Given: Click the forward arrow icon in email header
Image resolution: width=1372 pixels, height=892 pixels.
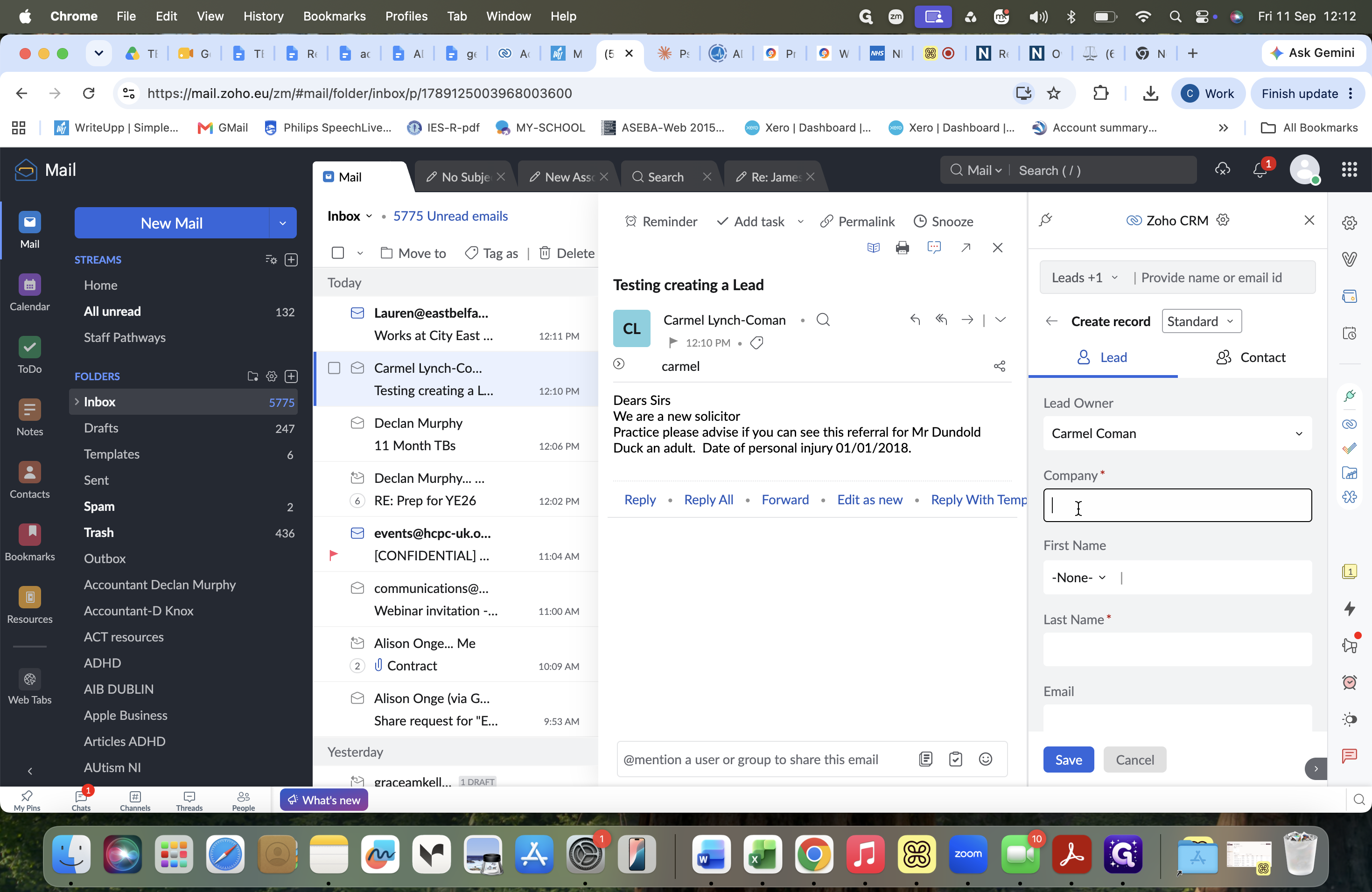Looking at the screenshot, I should (967, 319).
